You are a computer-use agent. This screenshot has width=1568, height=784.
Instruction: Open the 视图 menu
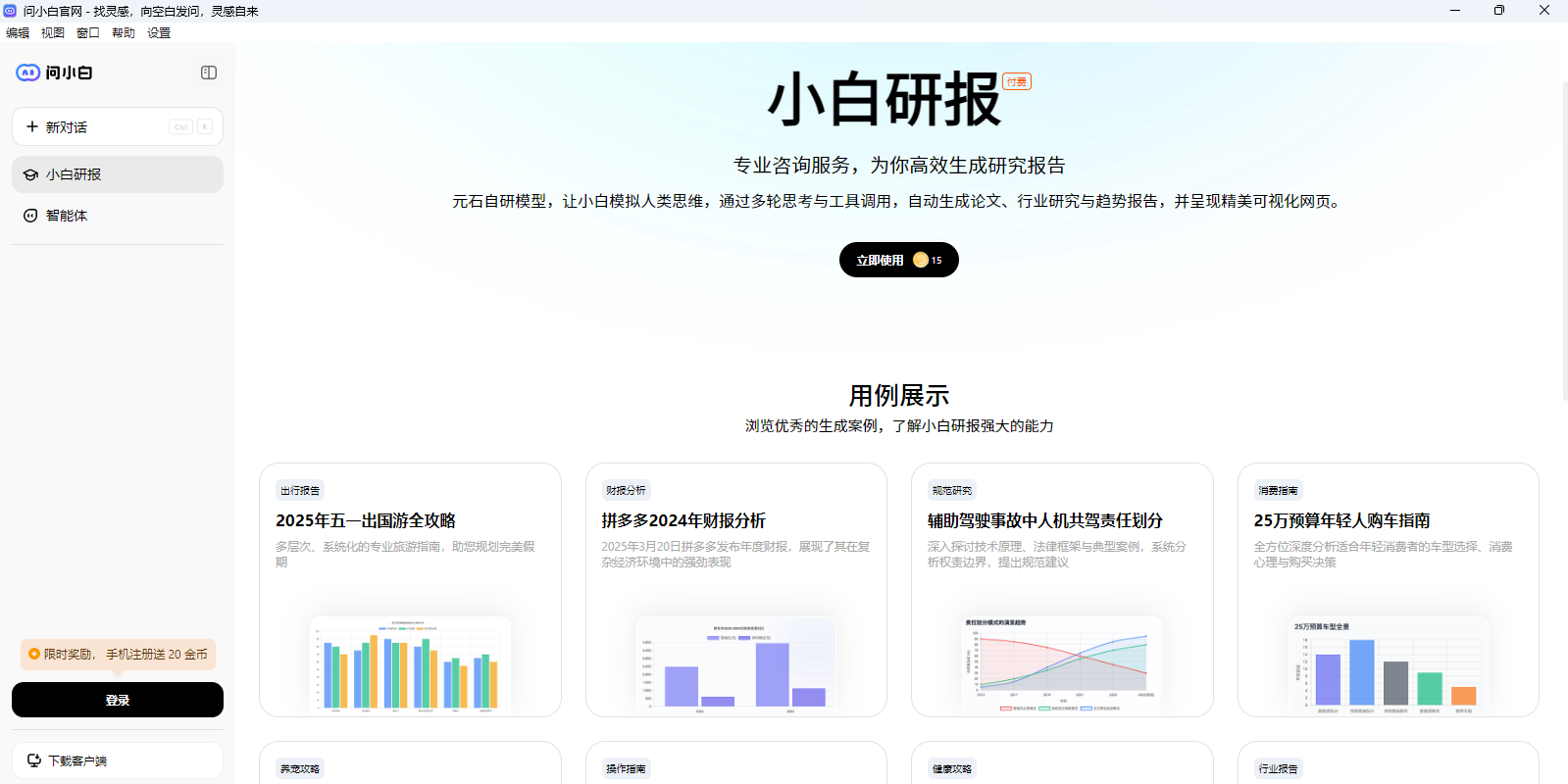coord(53,32)
